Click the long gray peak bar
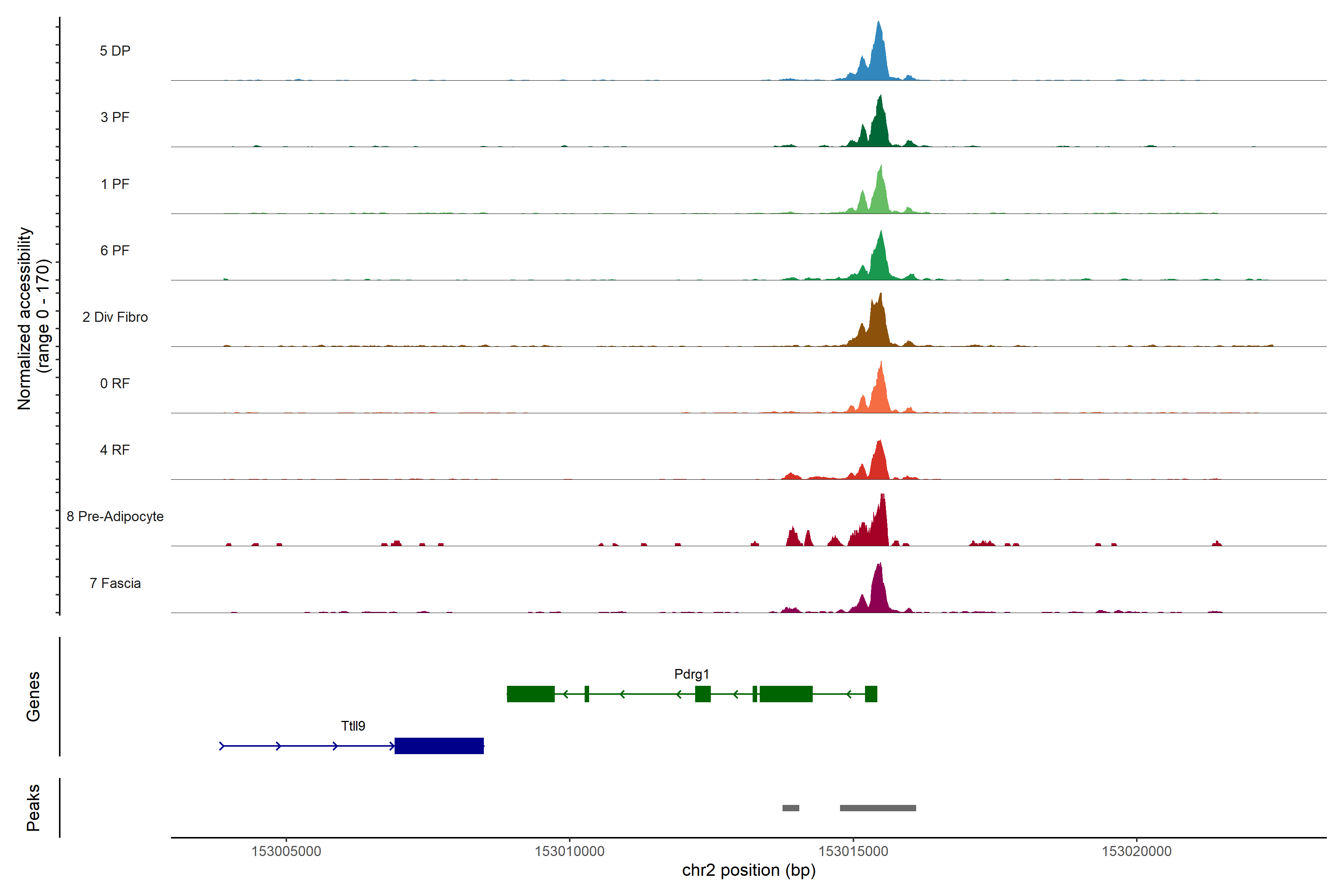The height and width of the screenshot is (896, 1344). point(878,808)
